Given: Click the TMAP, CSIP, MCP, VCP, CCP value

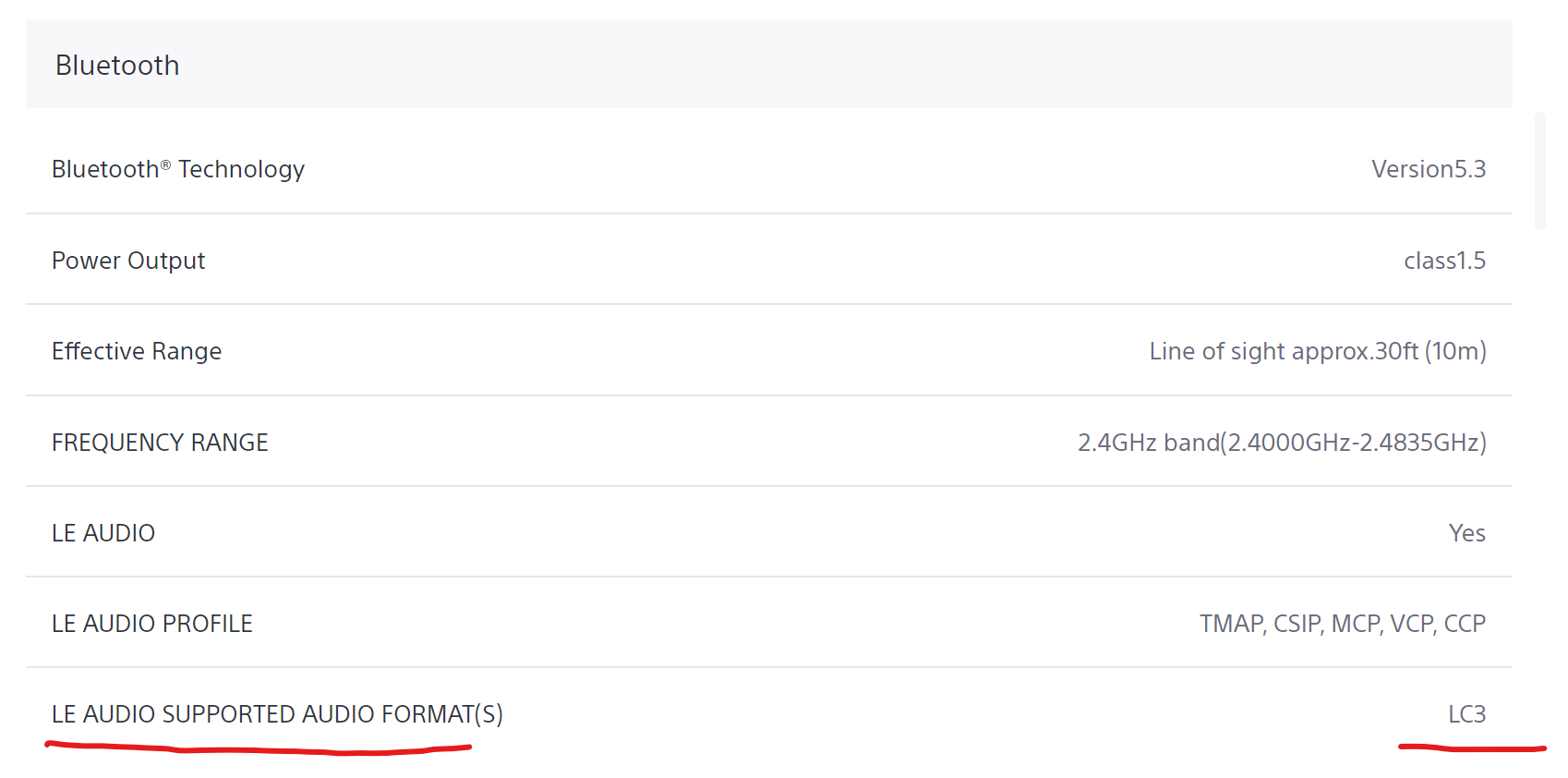Looking at the screenshot, I should coord(1343,624).
